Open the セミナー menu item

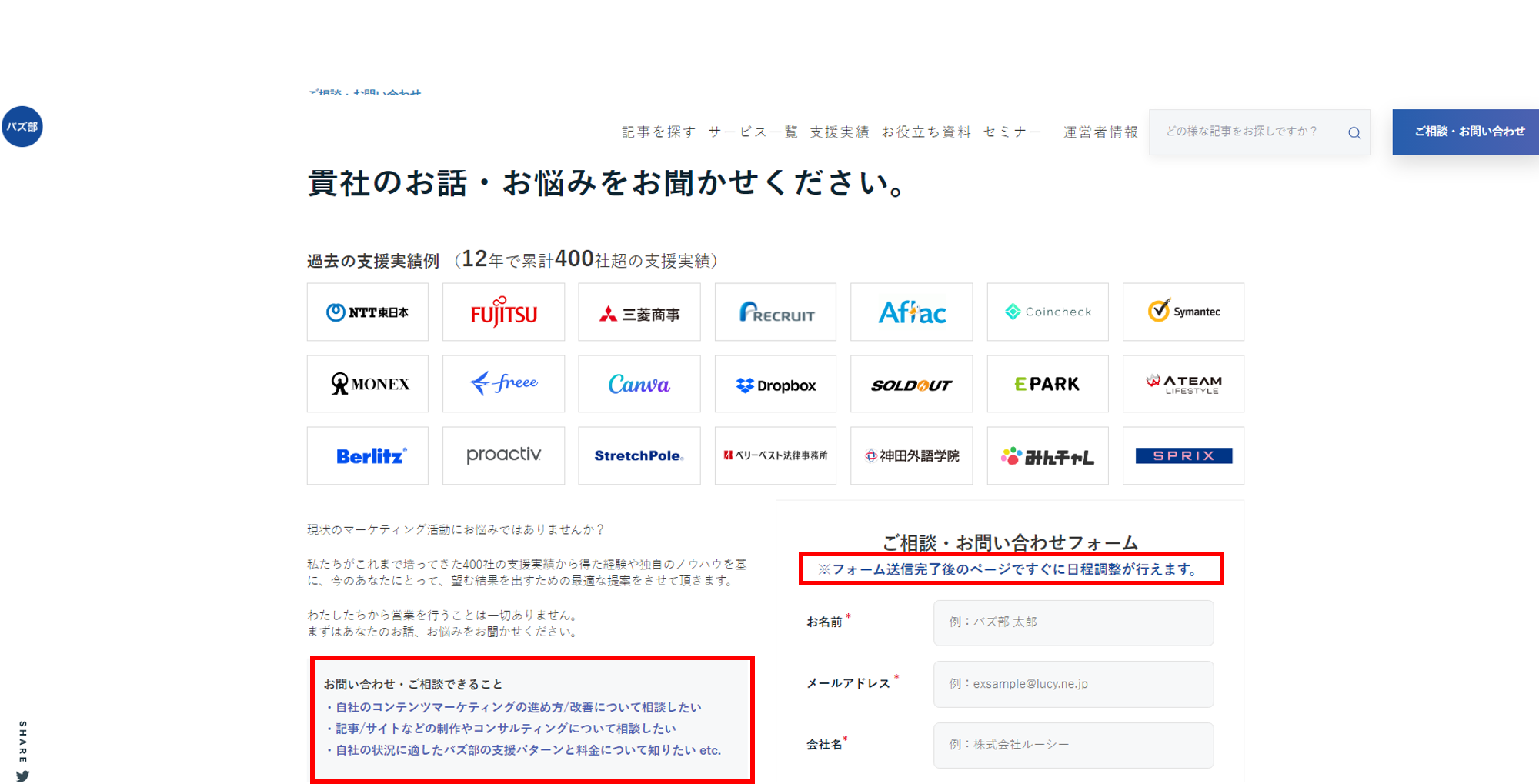click(1013, 132)
